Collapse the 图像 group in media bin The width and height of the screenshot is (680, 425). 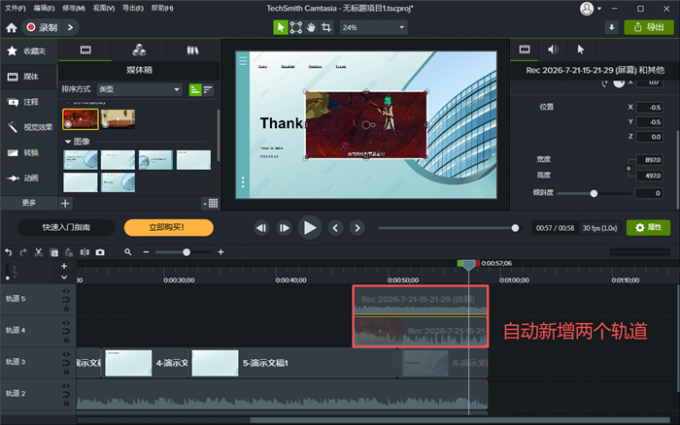click(68, 141)
